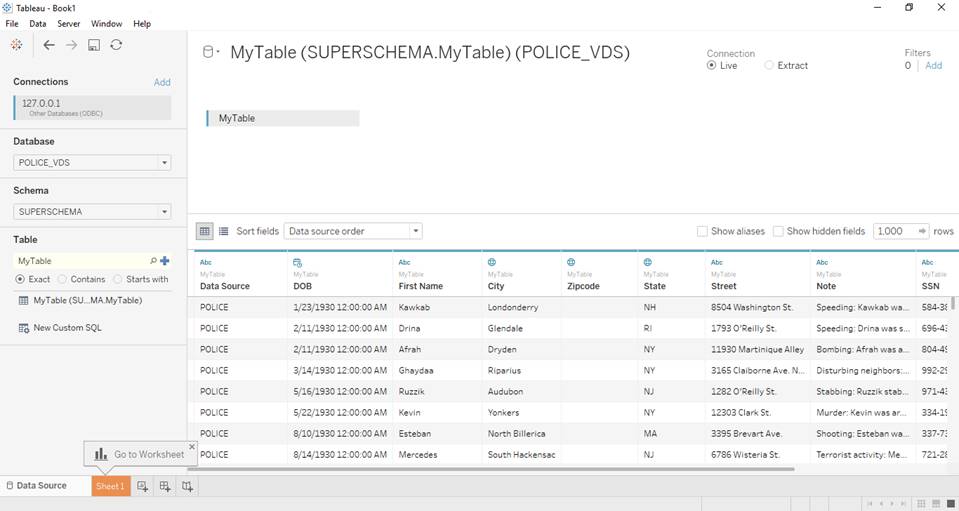The image size is (959, 511).
Task: Open the Server menu
Action: pos(68,23)
